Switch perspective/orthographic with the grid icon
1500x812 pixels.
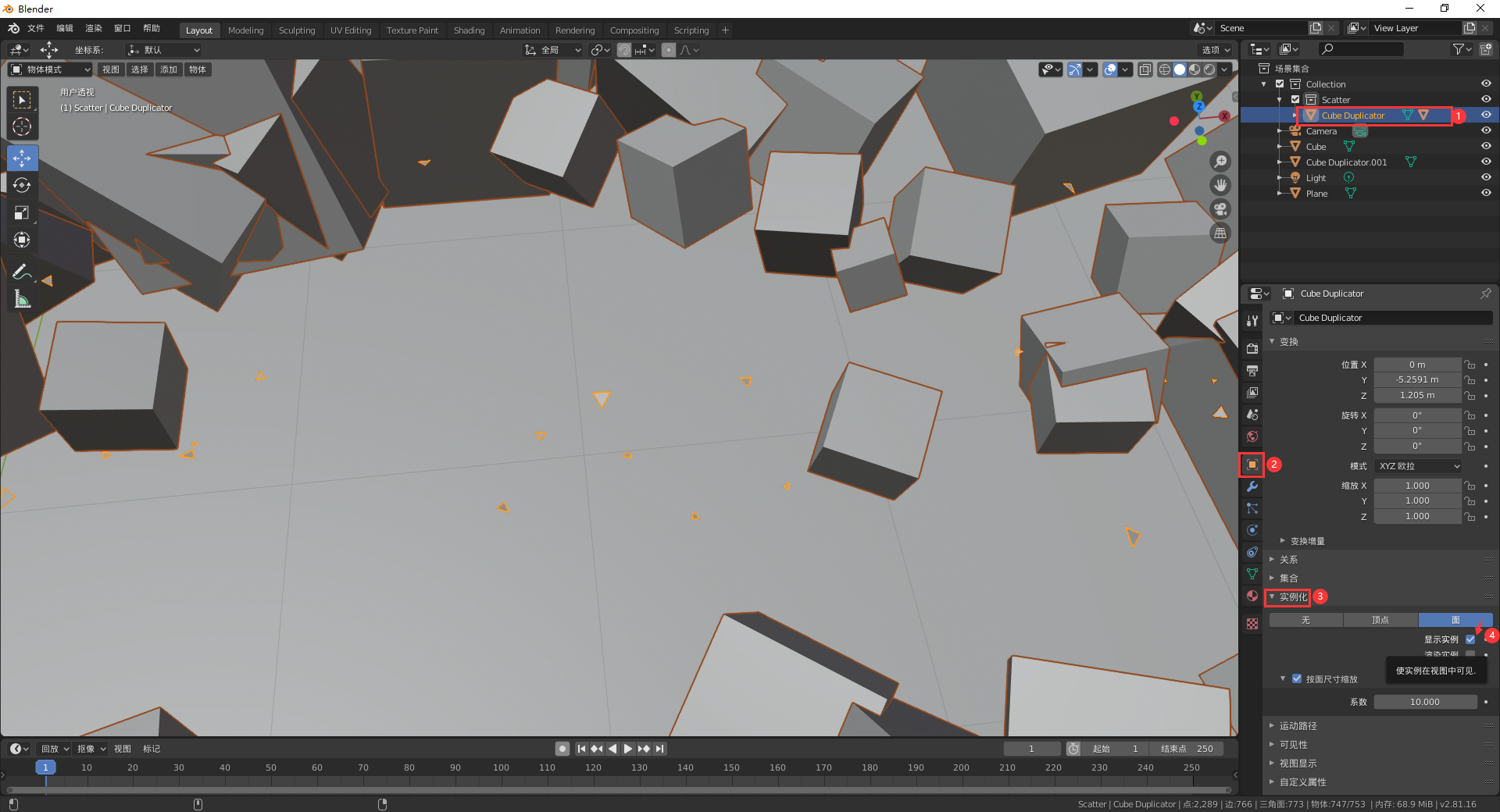coord(1220,233)
